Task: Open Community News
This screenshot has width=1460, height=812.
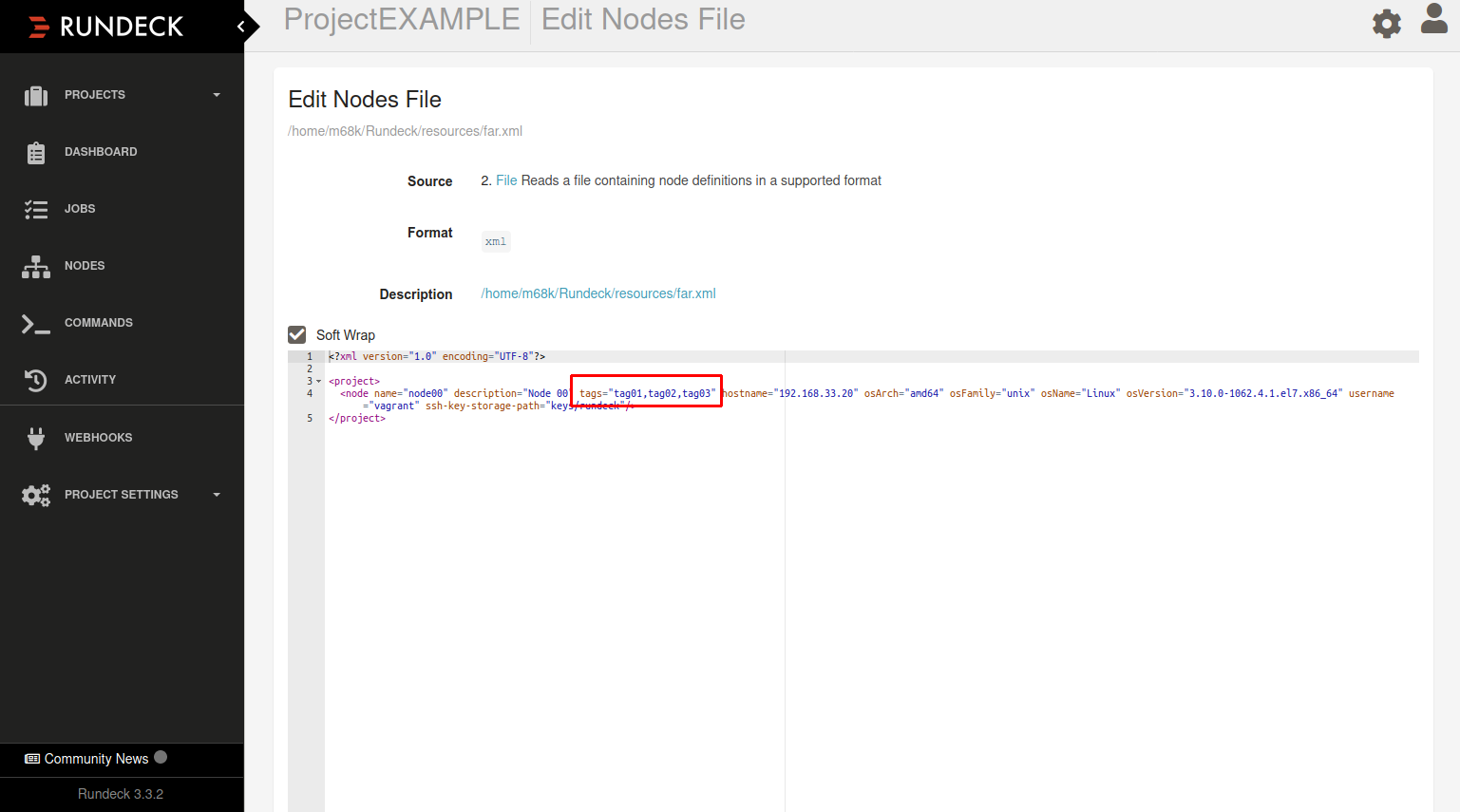Action: tap(95, 758)
